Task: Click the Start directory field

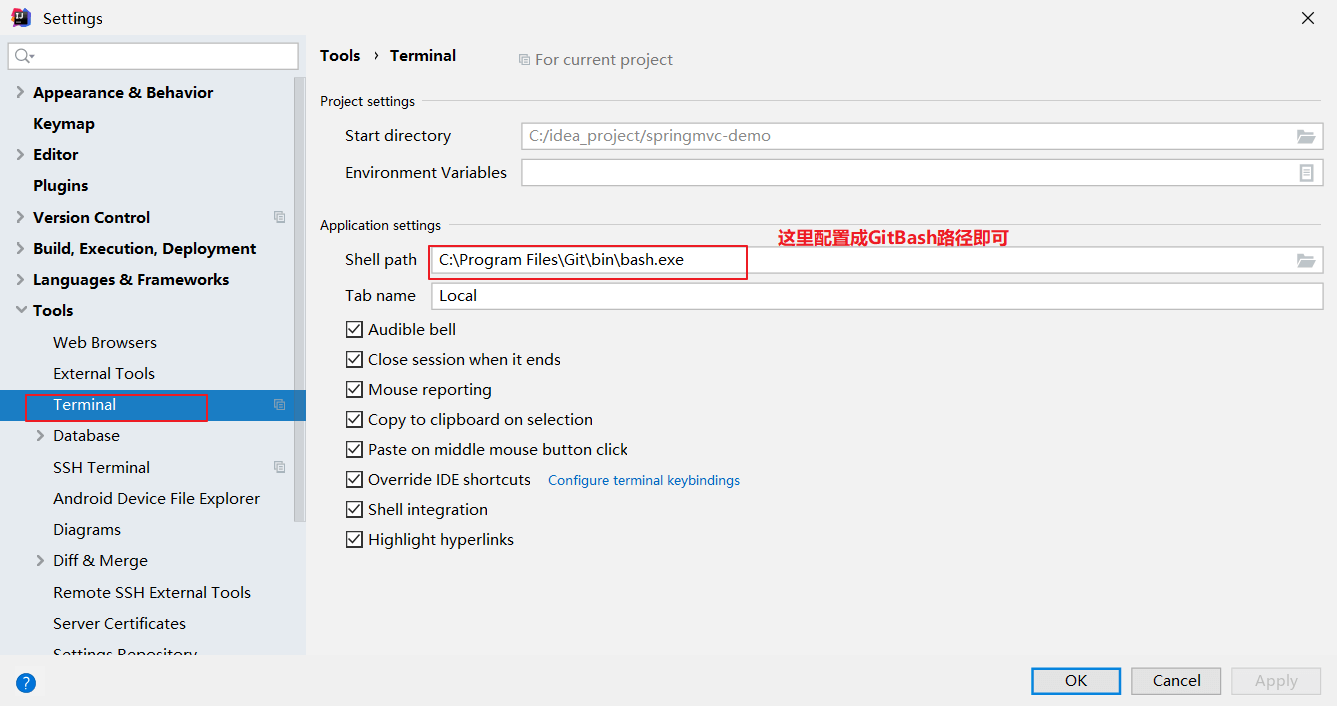Action: [x=922, y=136]
